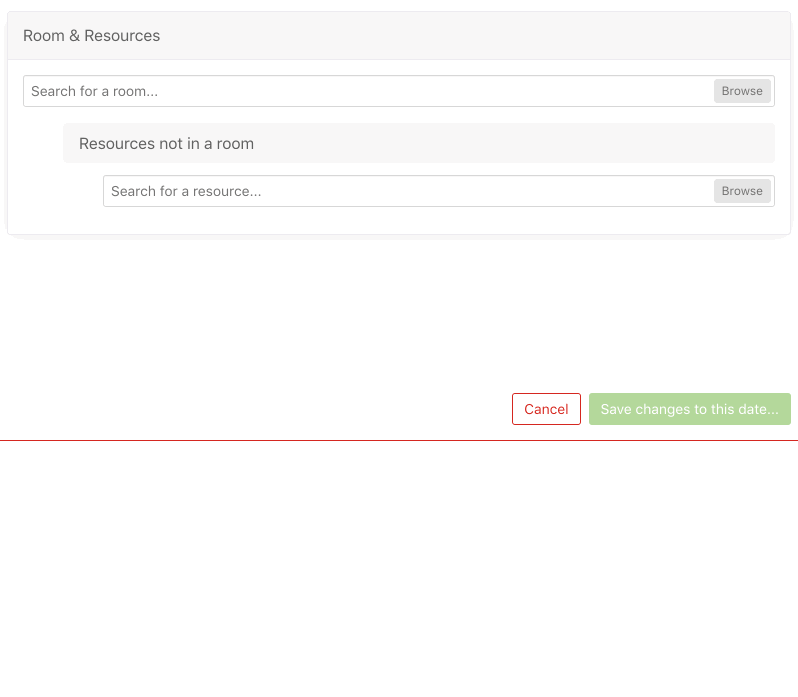
Task: Click the Resources not in a room heading
Action: click(166, 144)
